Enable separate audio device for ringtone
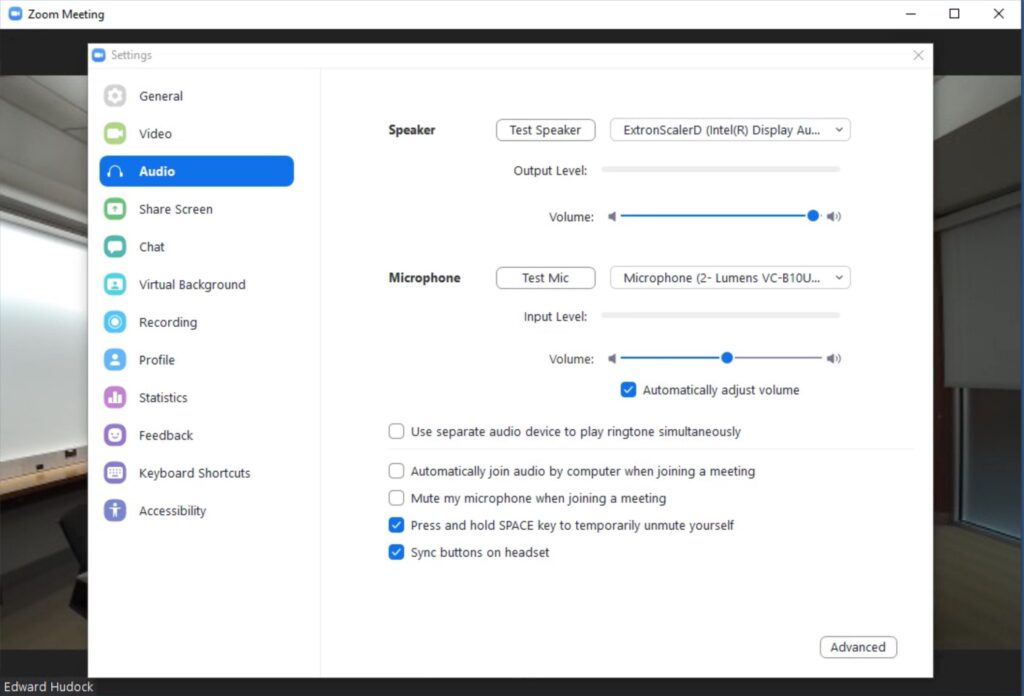Screen dimensions: 1024x696 click(x=396, y=432)
